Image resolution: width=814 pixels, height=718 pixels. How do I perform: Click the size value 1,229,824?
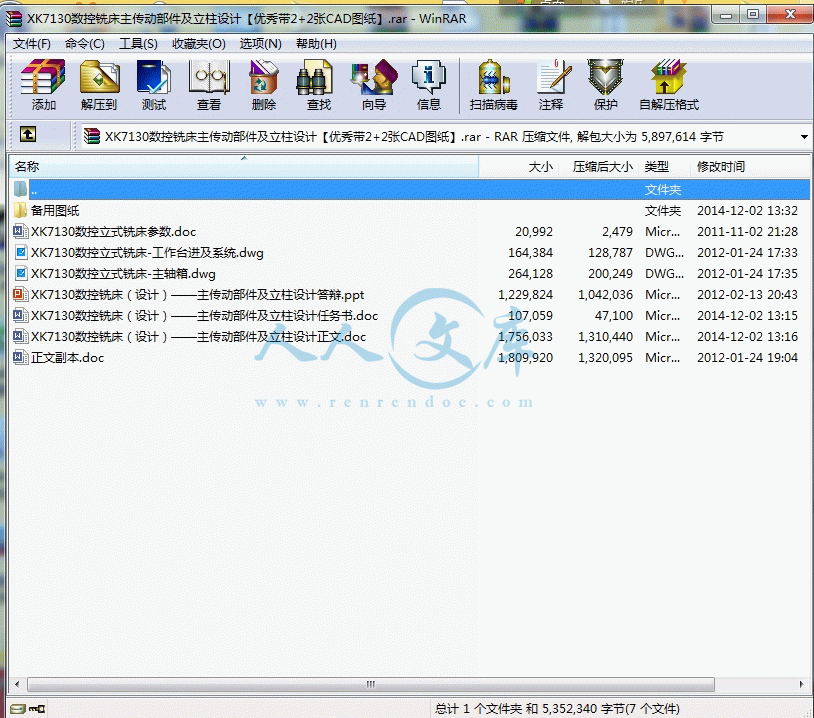(525, 295)
